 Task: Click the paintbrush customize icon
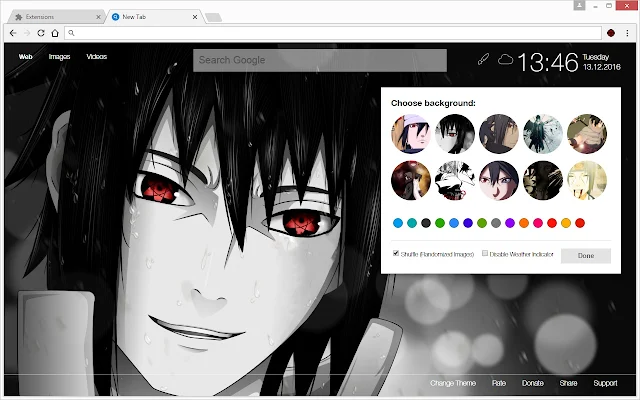click(483, 60)
